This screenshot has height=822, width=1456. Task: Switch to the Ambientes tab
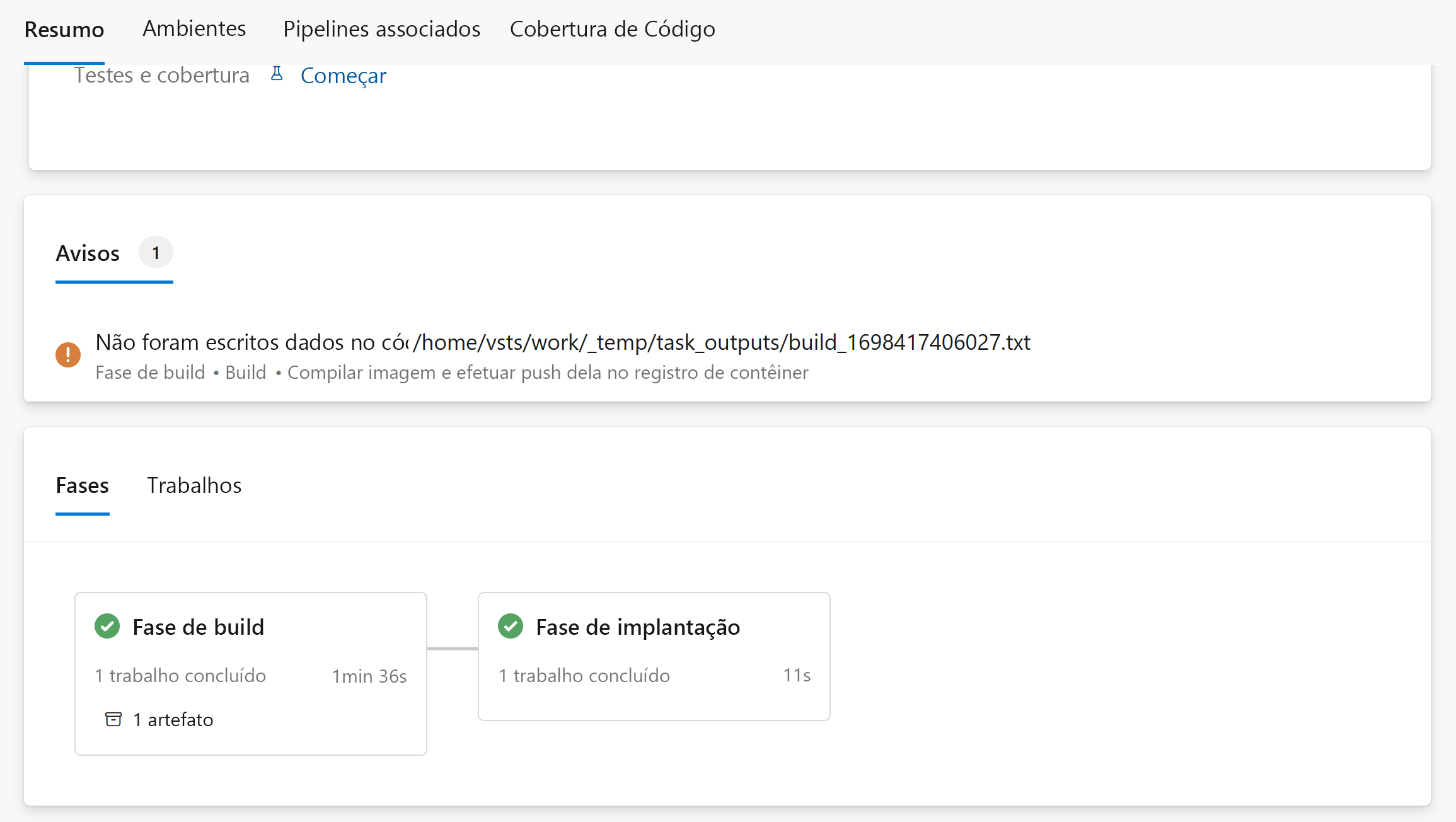click(194, 29)
